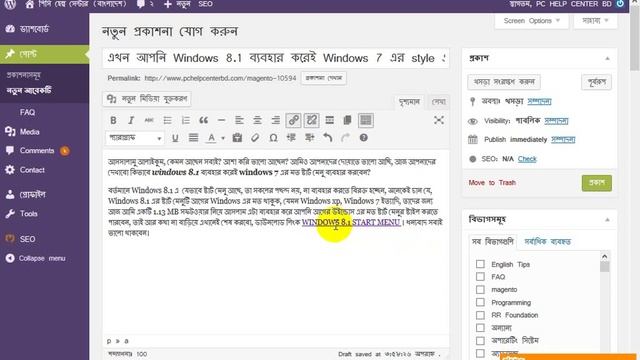The width and height of the screenshot is (640, 360).
Task: Justify the text alignment
Action: tap(193, 138)
